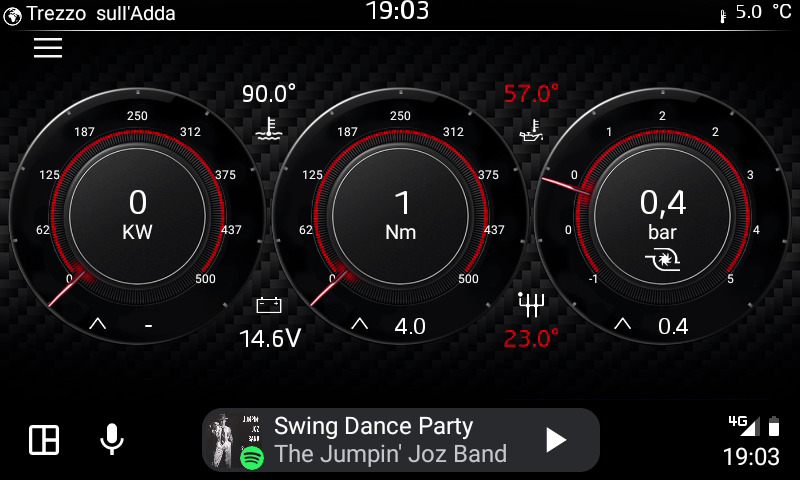Tap the 14.6V battery reading
800x480 pixels.
point(270,338)
